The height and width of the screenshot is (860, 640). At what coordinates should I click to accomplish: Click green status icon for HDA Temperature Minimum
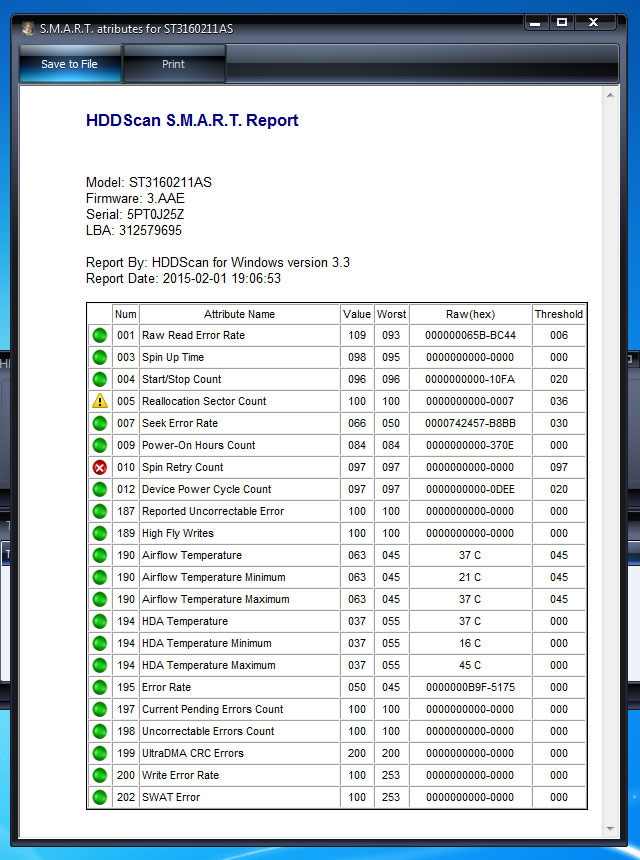[100, 643]
